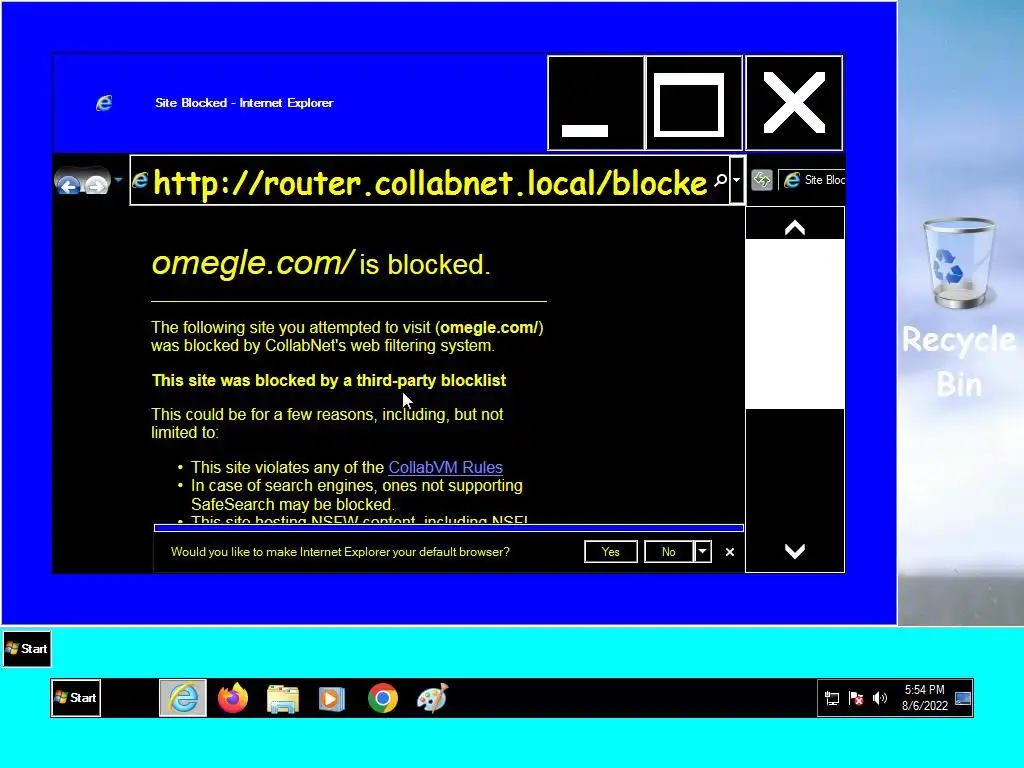
Task: Click the scrollbar up arrow
Action: click(795, 227)
